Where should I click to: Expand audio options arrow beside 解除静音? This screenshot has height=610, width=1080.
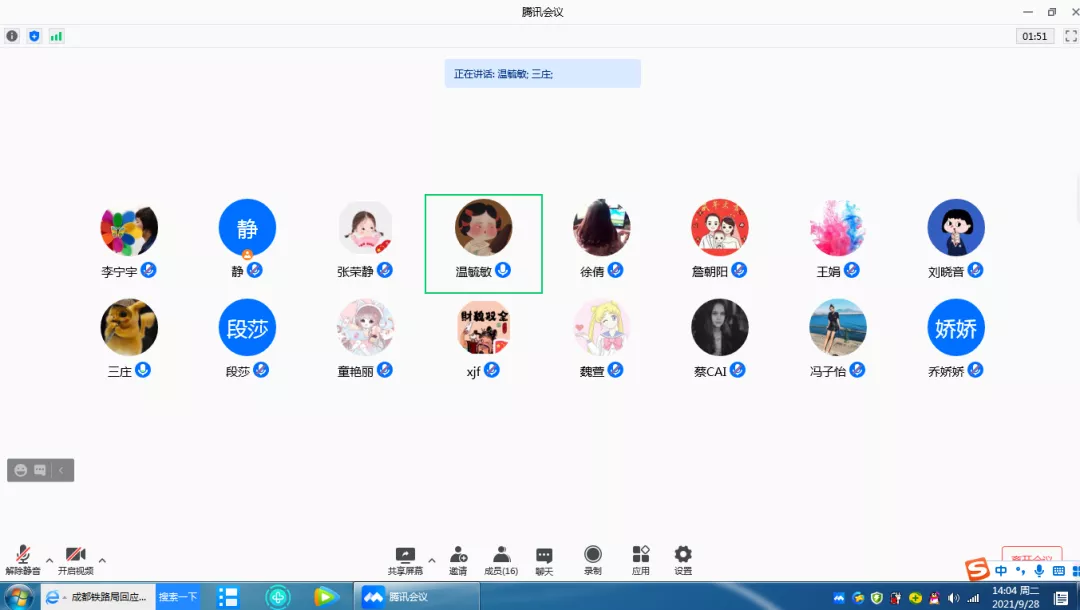[x=49, y=560]
